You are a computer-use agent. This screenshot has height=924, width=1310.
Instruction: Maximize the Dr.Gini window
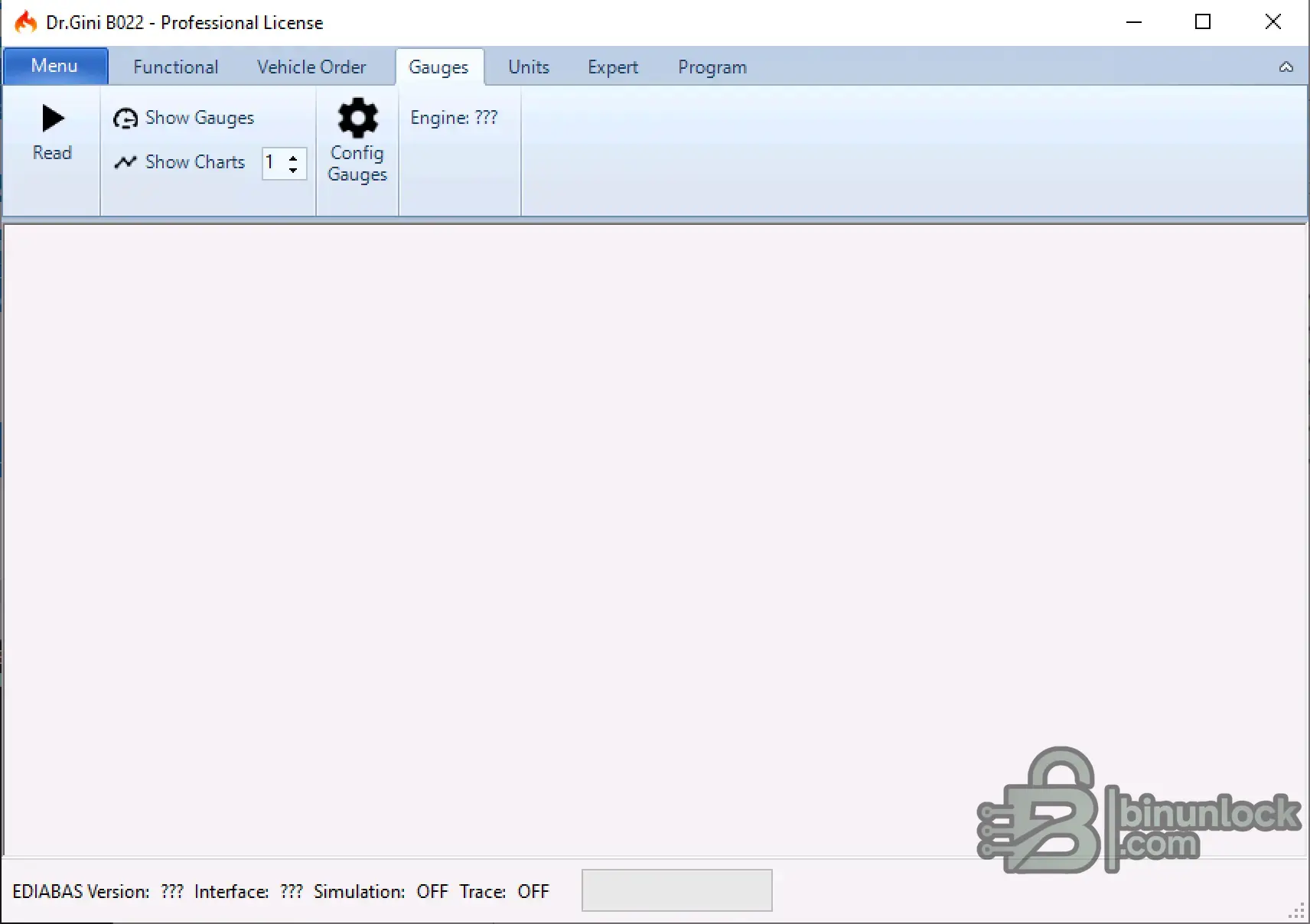(1203, 22)
